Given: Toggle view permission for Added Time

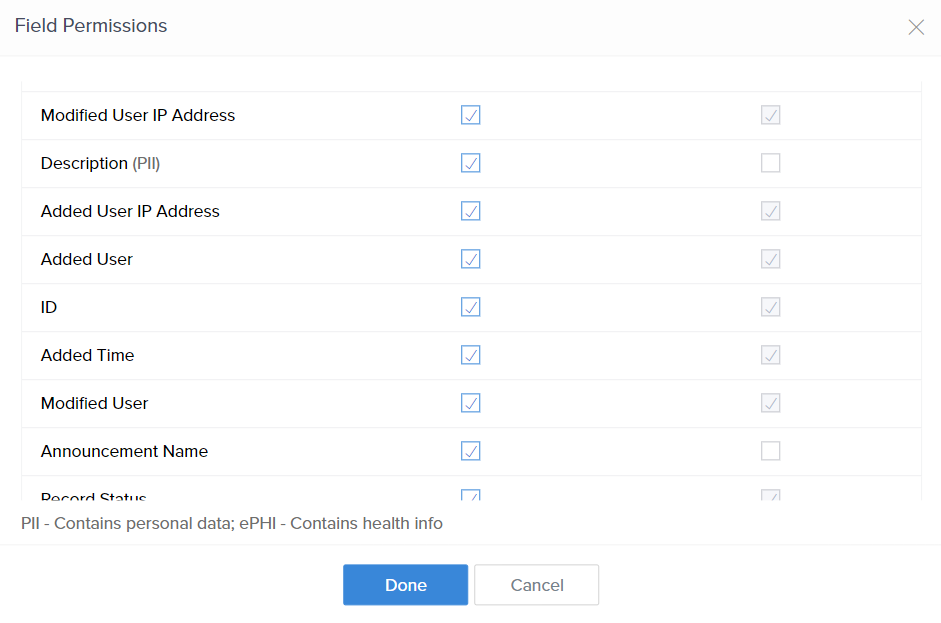Looking at the screenshot, I should coord(470,355).
